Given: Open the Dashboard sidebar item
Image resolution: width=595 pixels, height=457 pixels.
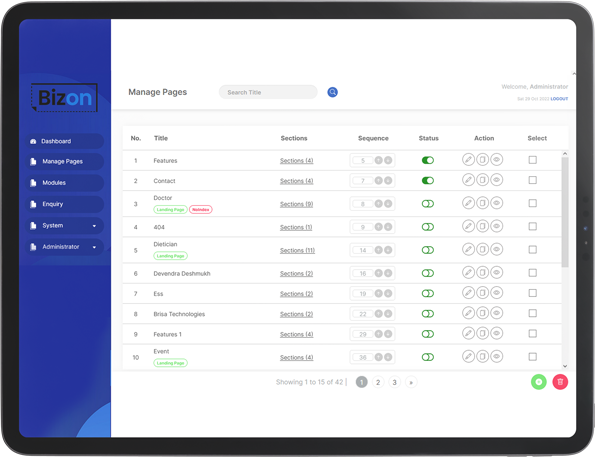Looking at the screenshot, I should point(65,141).
